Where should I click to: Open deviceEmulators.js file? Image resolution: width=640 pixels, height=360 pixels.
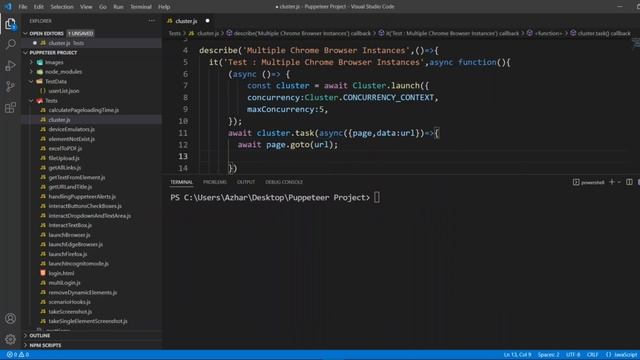(x=71, y=129)
